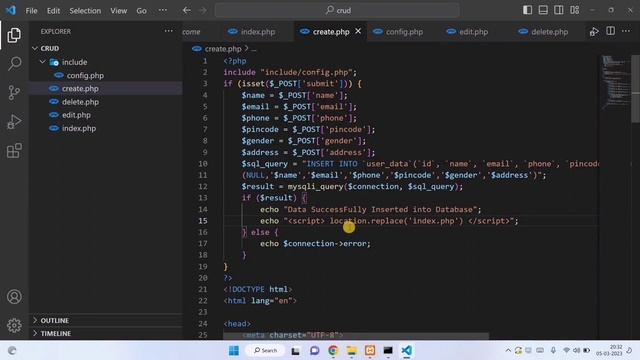Viewport: 640px width, 360px height.
Task: Go forward using the right arrow
Action: tap(202, 10)
